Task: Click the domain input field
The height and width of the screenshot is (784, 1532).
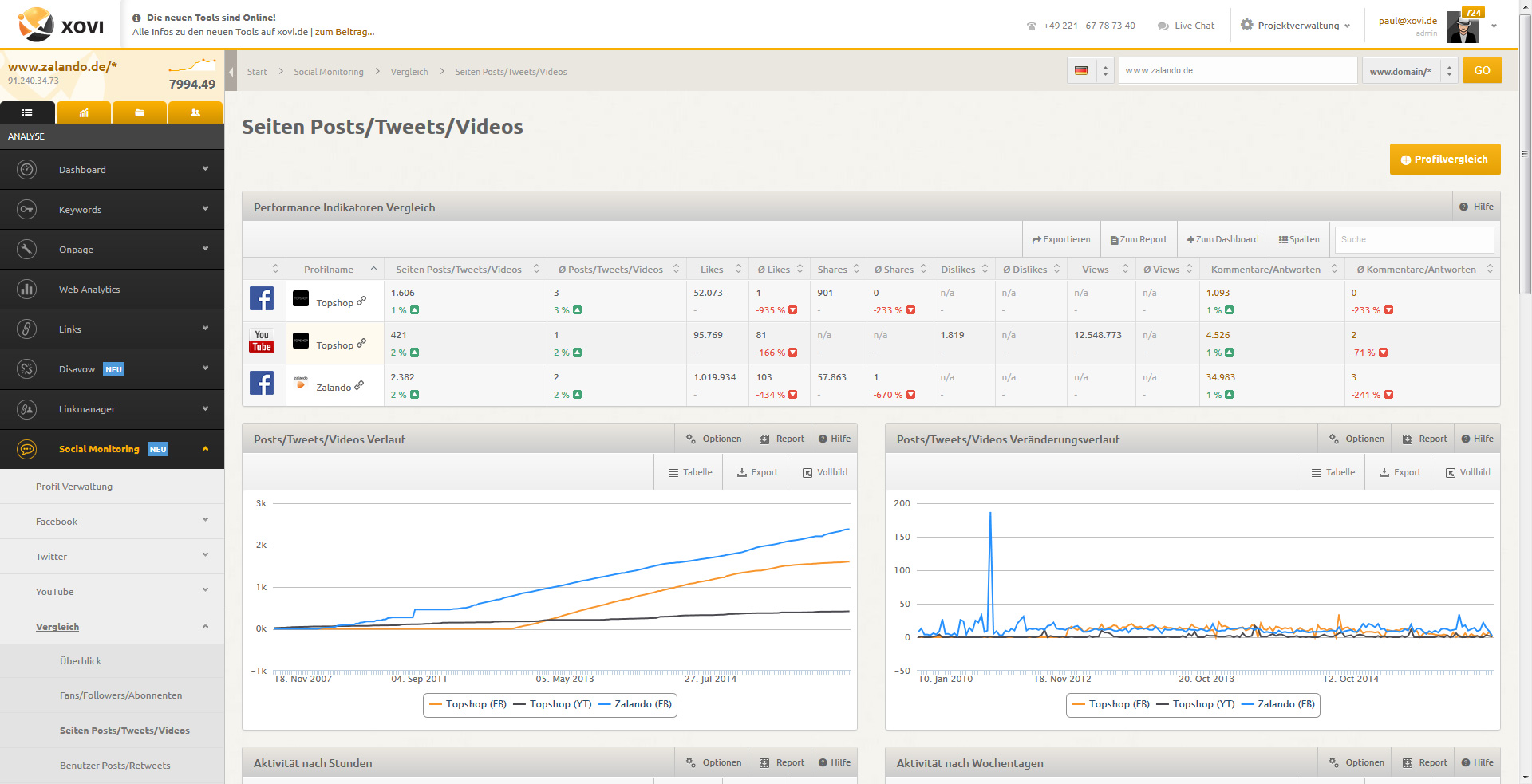Action: [x=1238, y=70]
